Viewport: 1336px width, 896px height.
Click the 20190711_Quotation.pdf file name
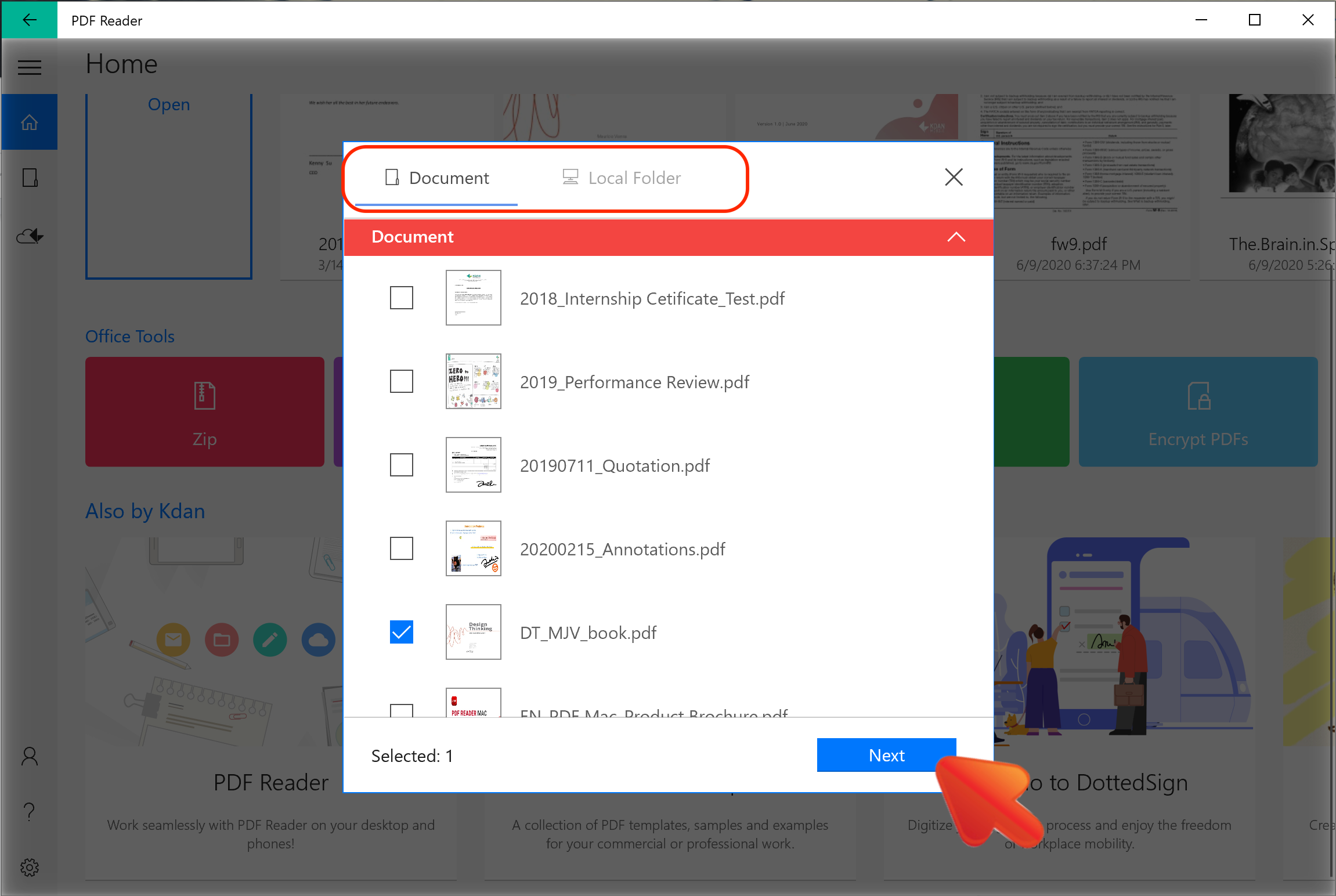pyautogui.click(x=615, y=466)
